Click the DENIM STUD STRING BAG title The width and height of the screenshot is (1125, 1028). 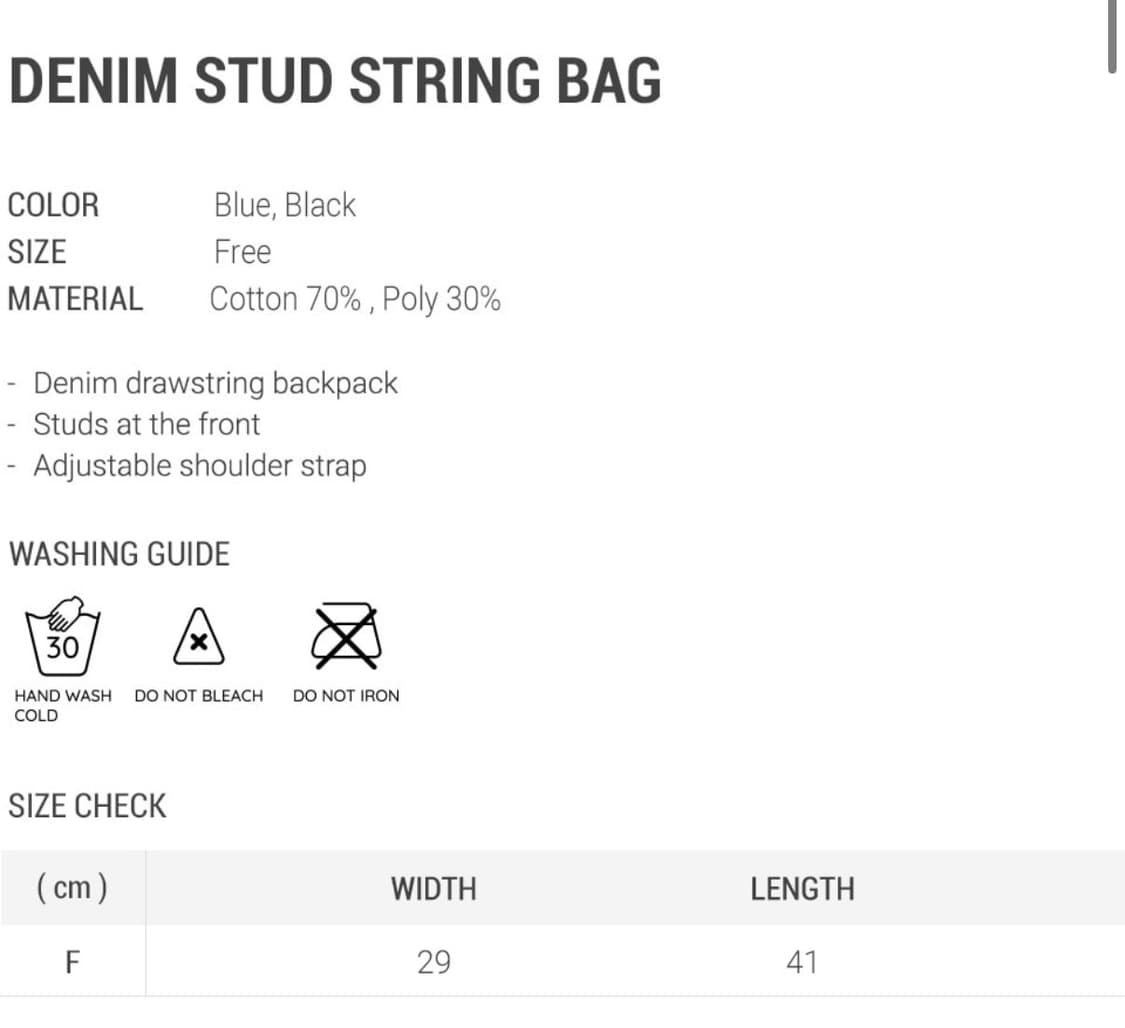click(335, 80)
